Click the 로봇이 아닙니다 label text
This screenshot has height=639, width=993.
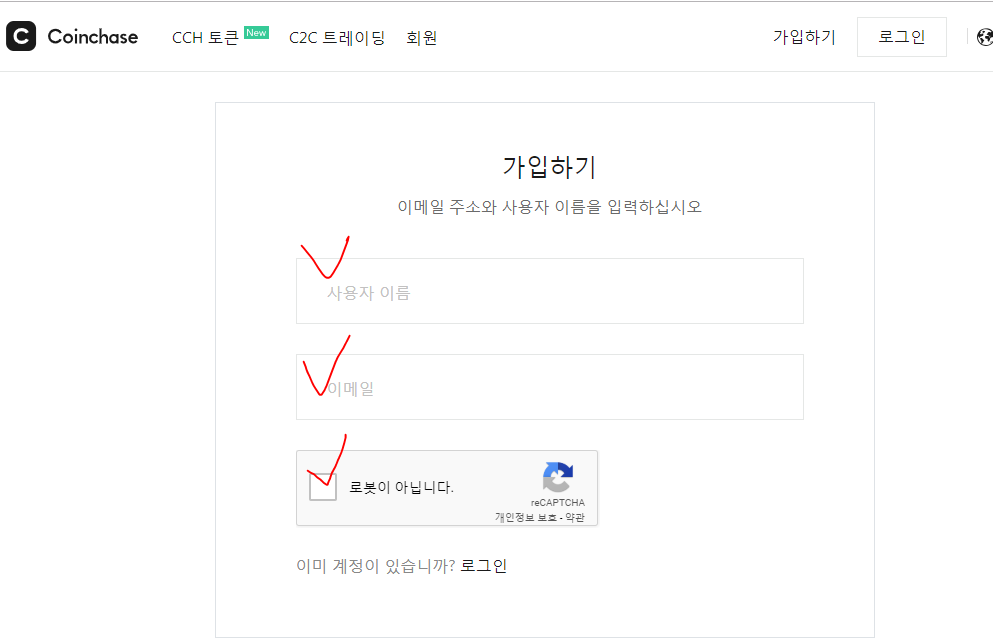pyautogui.click(x=402, y=488)
